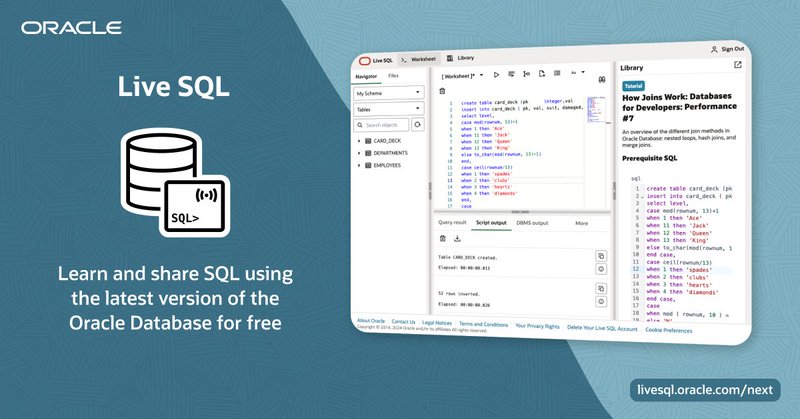Copy the '52 rows inserted' output
Screen dimensions: 800x419
click(601, 288)
